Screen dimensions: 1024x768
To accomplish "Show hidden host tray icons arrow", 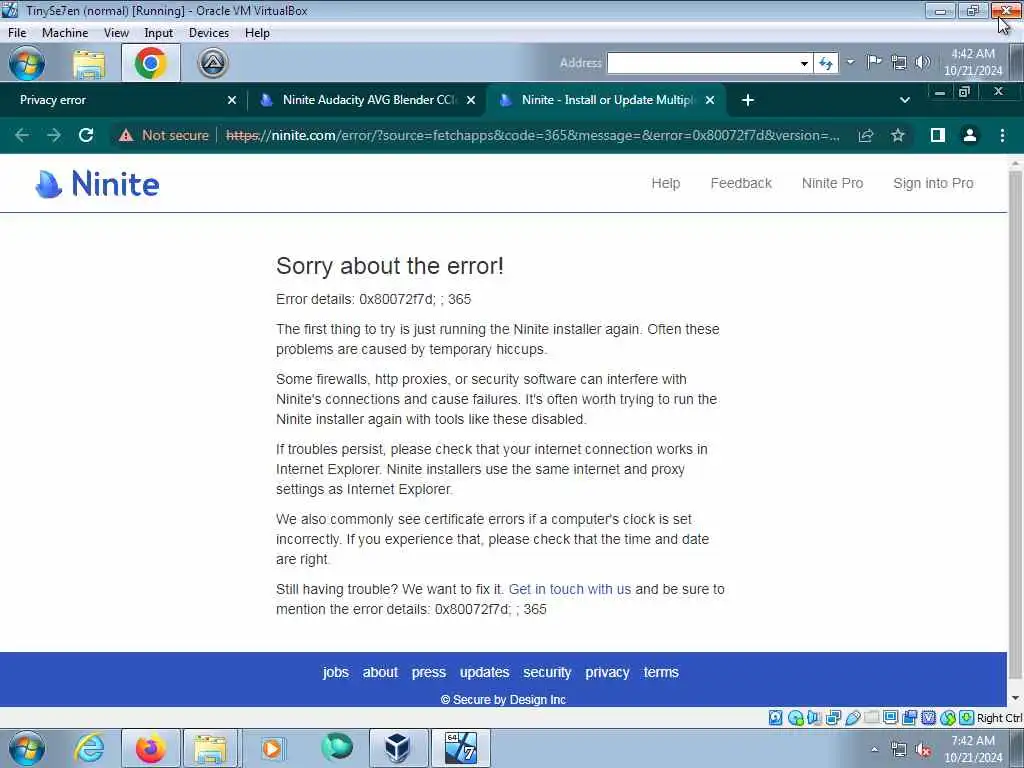I will tap(874, 749).
